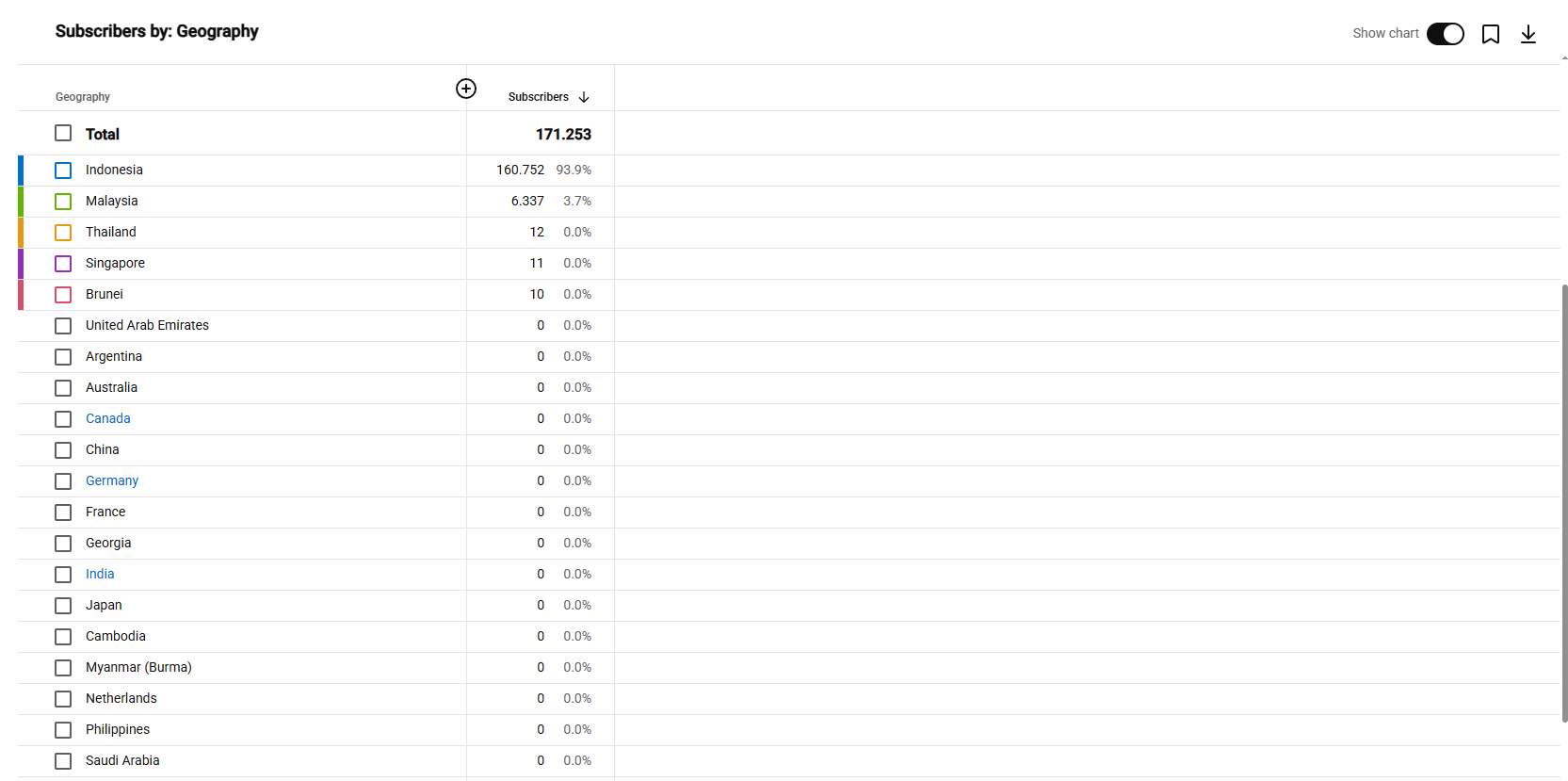Image resolution: width=1568 pixels, height=781 pixels.
Task: Toggle the Show chart switch
Action: pyautogui.click(x=1446, y=34)
